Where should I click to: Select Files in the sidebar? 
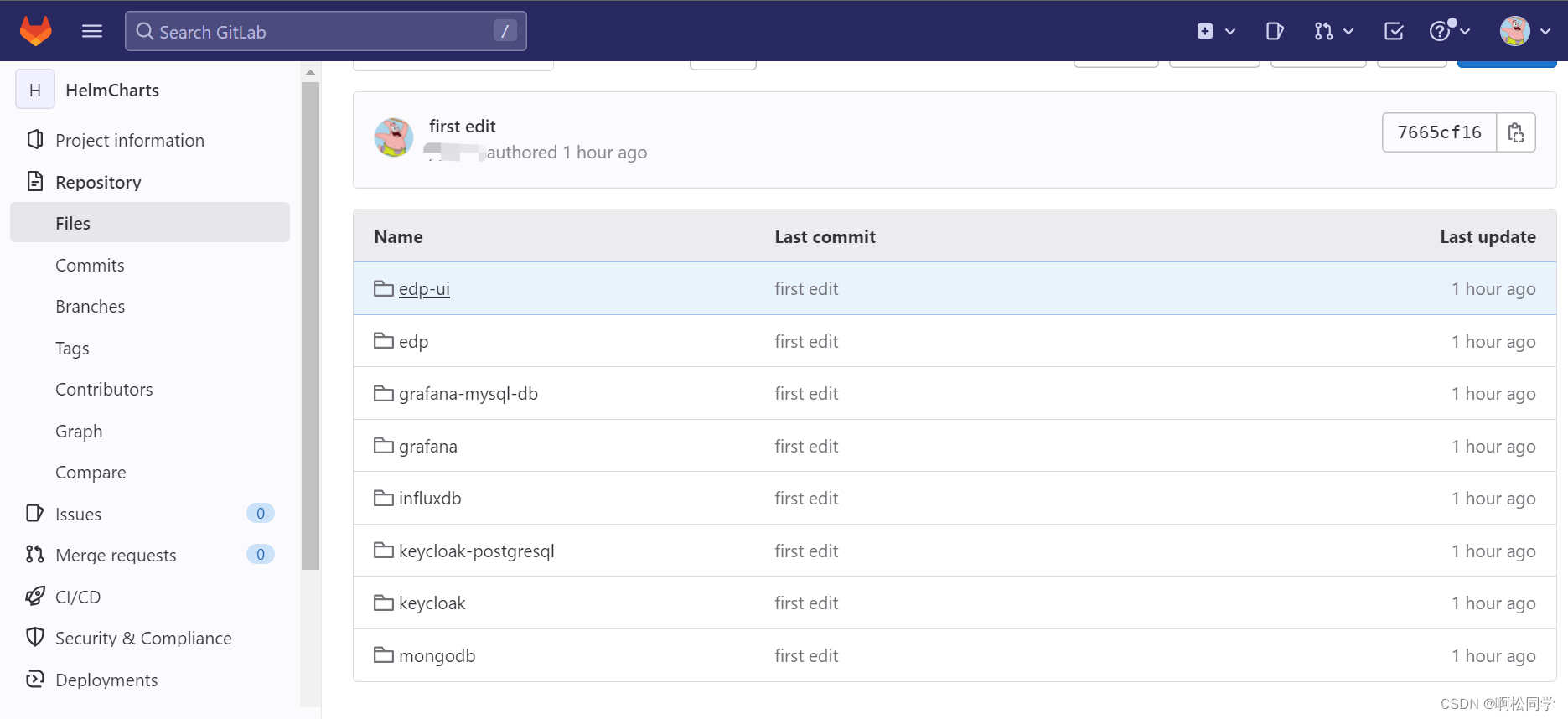pos(150,223)
